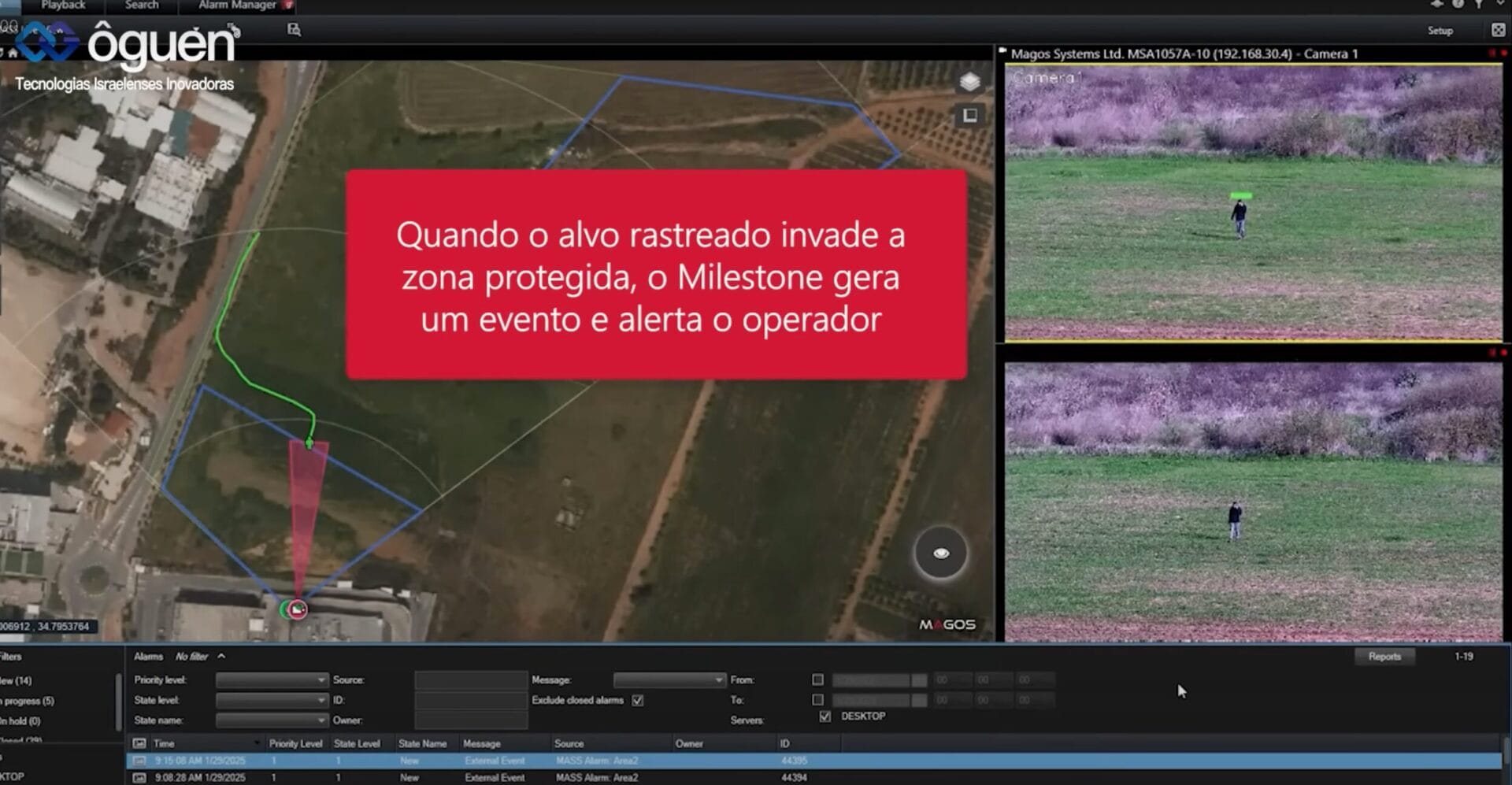Image resolution: width=1512 pixels, height=785 pixels.
Task: Click the fullscreen icon next to Setup
Action: 1498,30
